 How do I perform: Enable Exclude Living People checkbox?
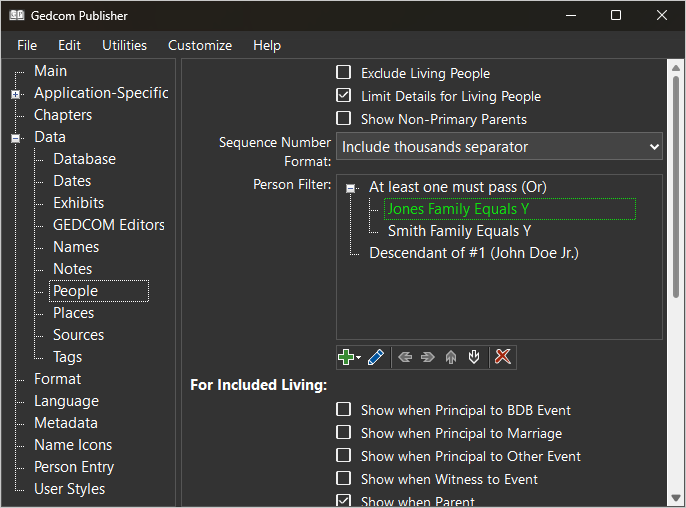click(x=343, y=72)
